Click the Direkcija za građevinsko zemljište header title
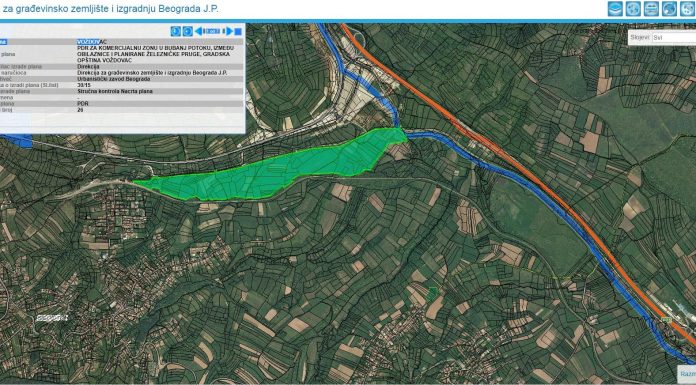696x385 pixels. pos(111,8)
